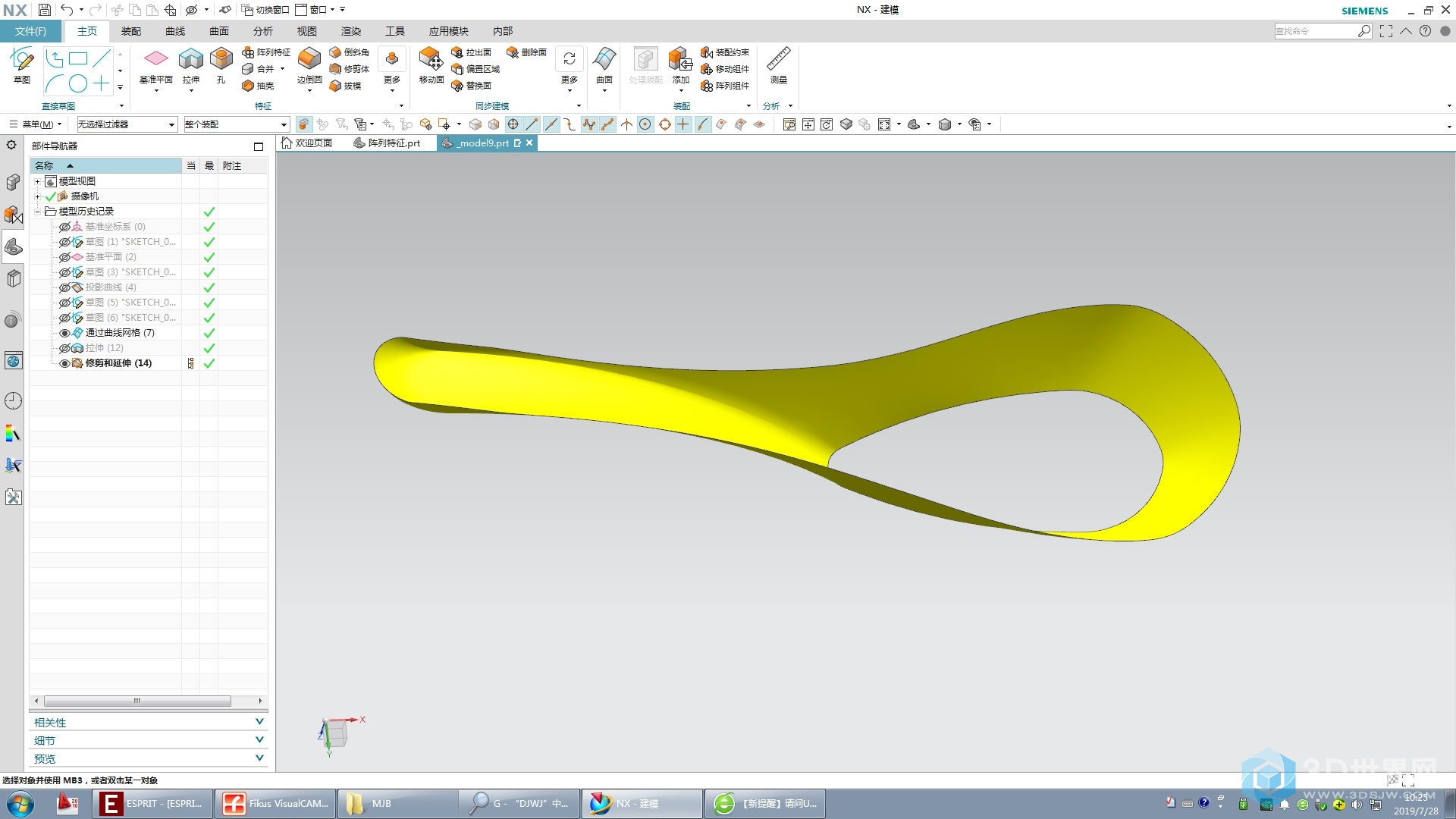Choose the 删除面 delete face tool
Screen dimensions: 1456x819
(526, 52)
